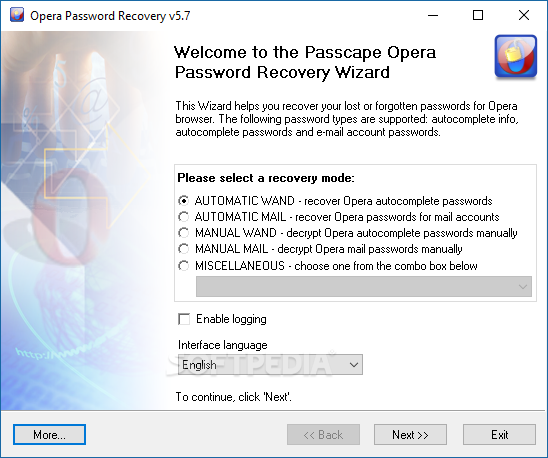Select AUTOMATIC MAIL recovery mode
This screenshot has width=548, height=458.
[x=183, y=217]
